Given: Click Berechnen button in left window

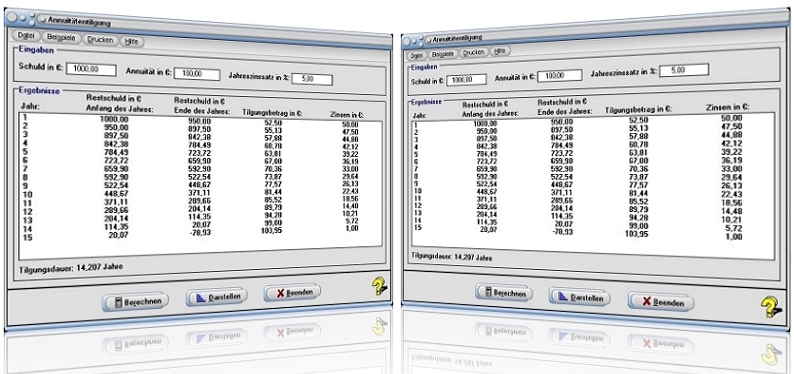Looking at the screenshot, I should coord(136,302).
